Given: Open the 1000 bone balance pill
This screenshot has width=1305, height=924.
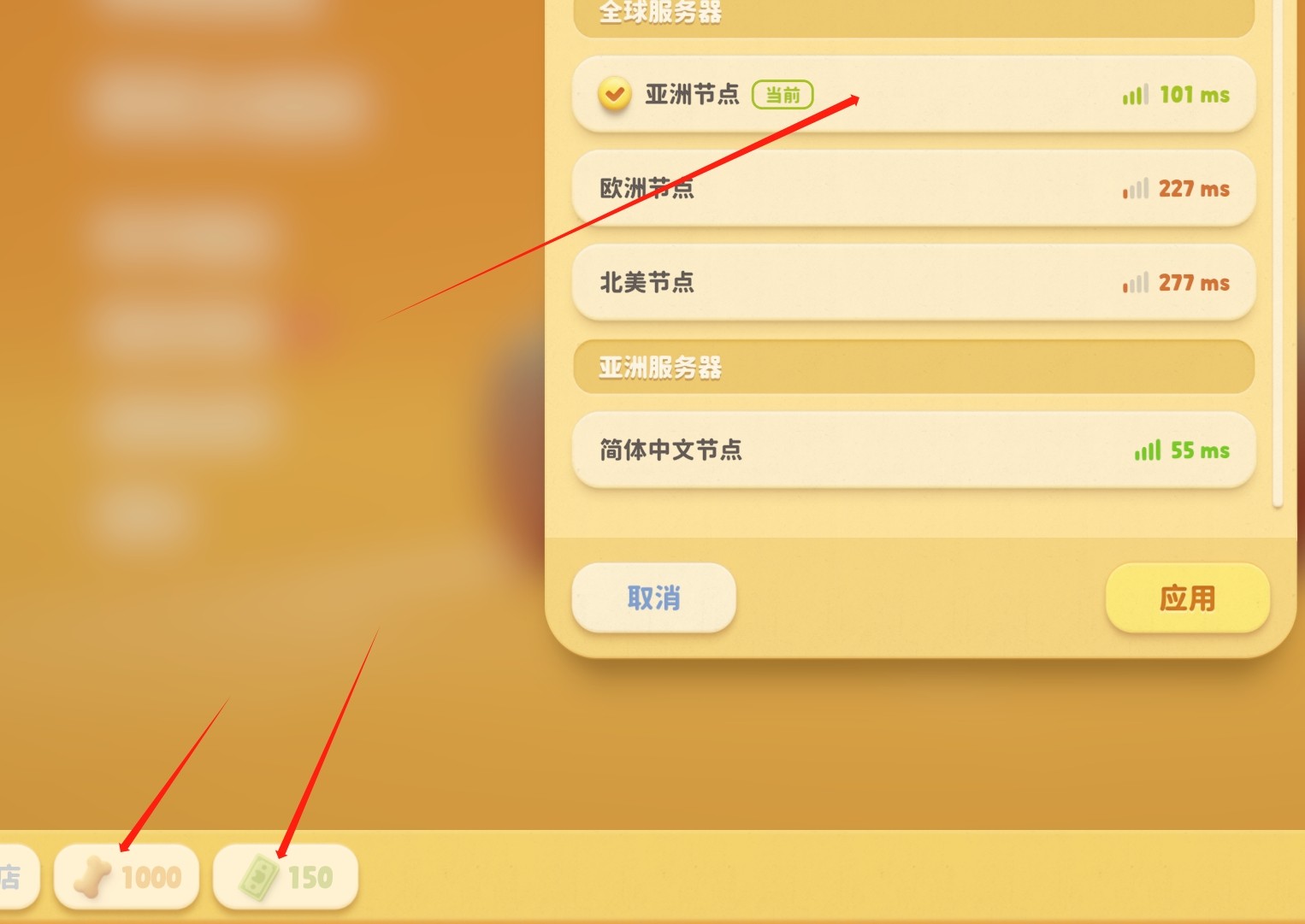Looking at the screenshot, I should [127, 877].
